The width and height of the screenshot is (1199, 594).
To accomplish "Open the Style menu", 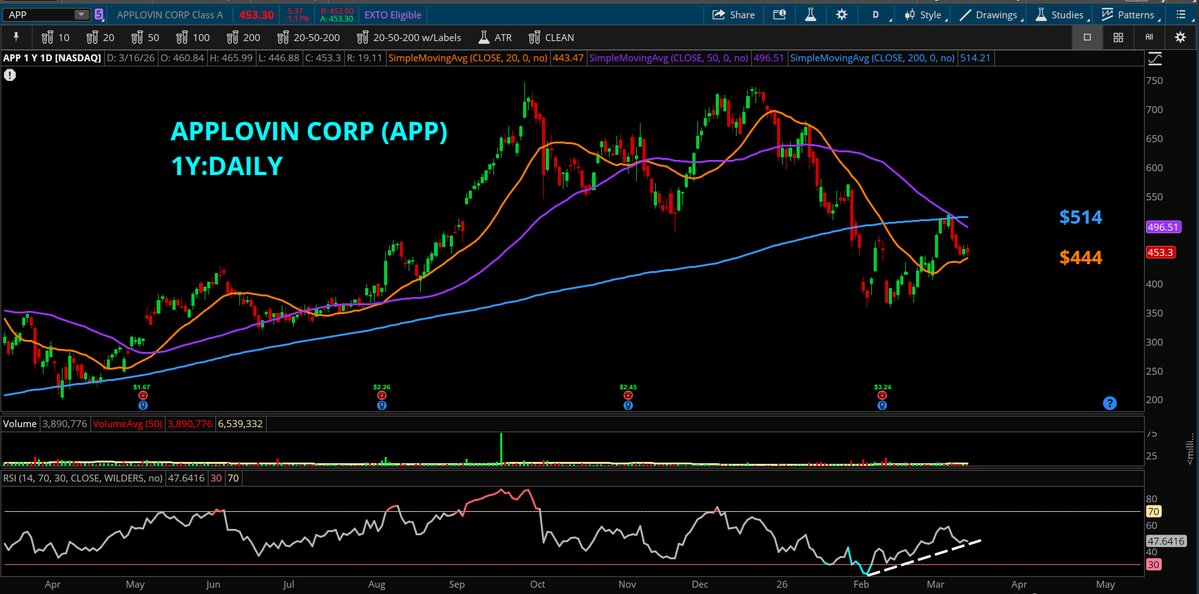I will point(923,15).
